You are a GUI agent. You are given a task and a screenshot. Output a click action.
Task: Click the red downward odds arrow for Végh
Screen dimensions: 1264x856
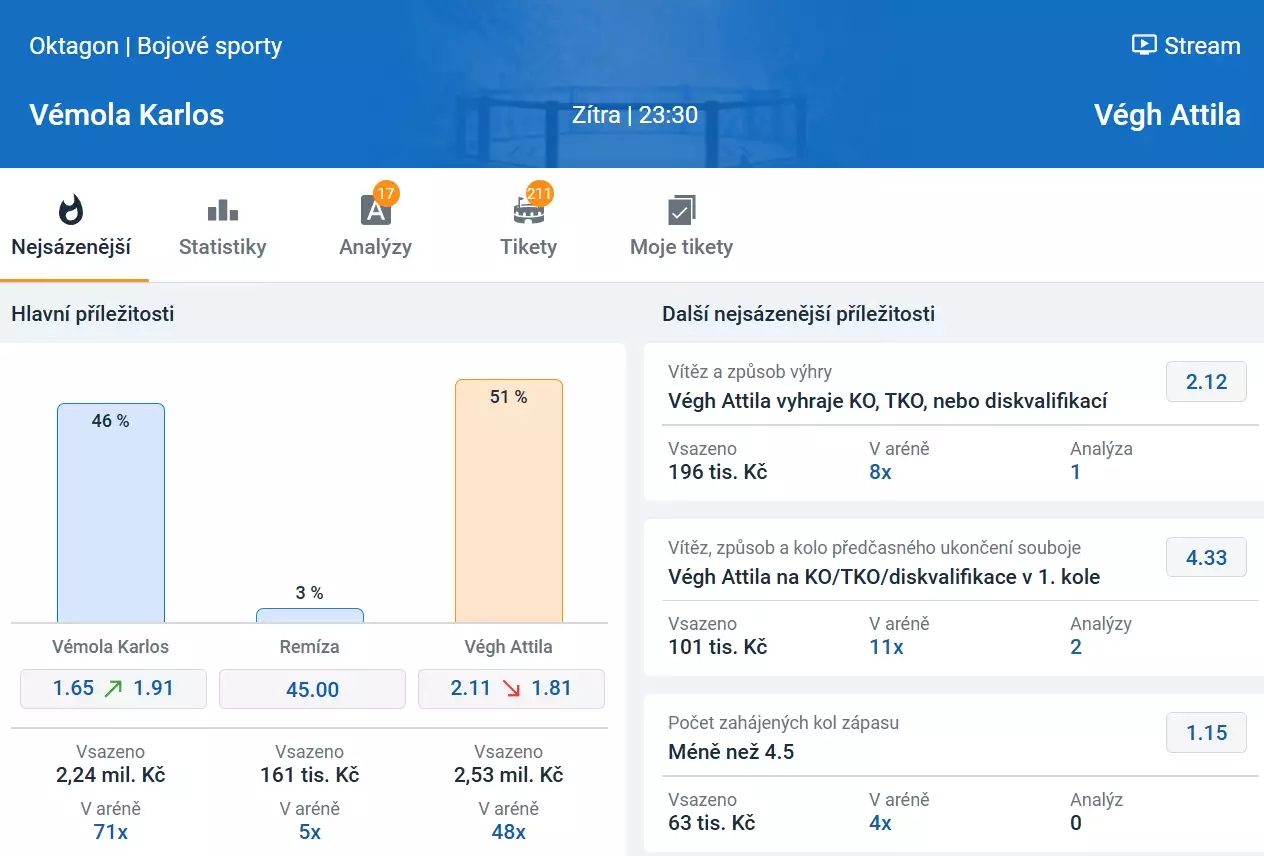(511, 689)
